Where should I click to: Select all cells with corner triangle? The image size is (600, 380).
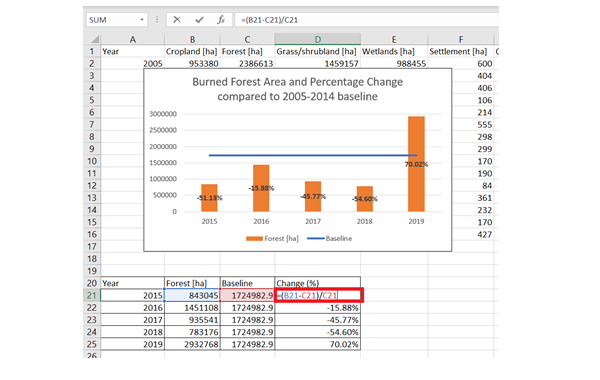point(94,39)
